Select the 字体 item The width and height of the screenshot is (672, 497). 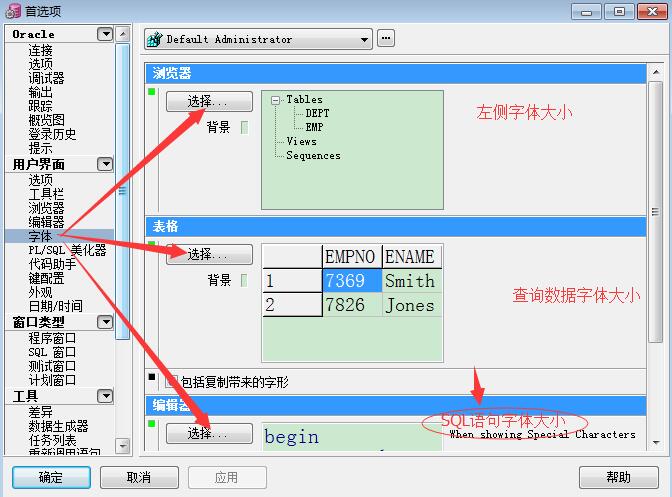click(x=41, y=236)
